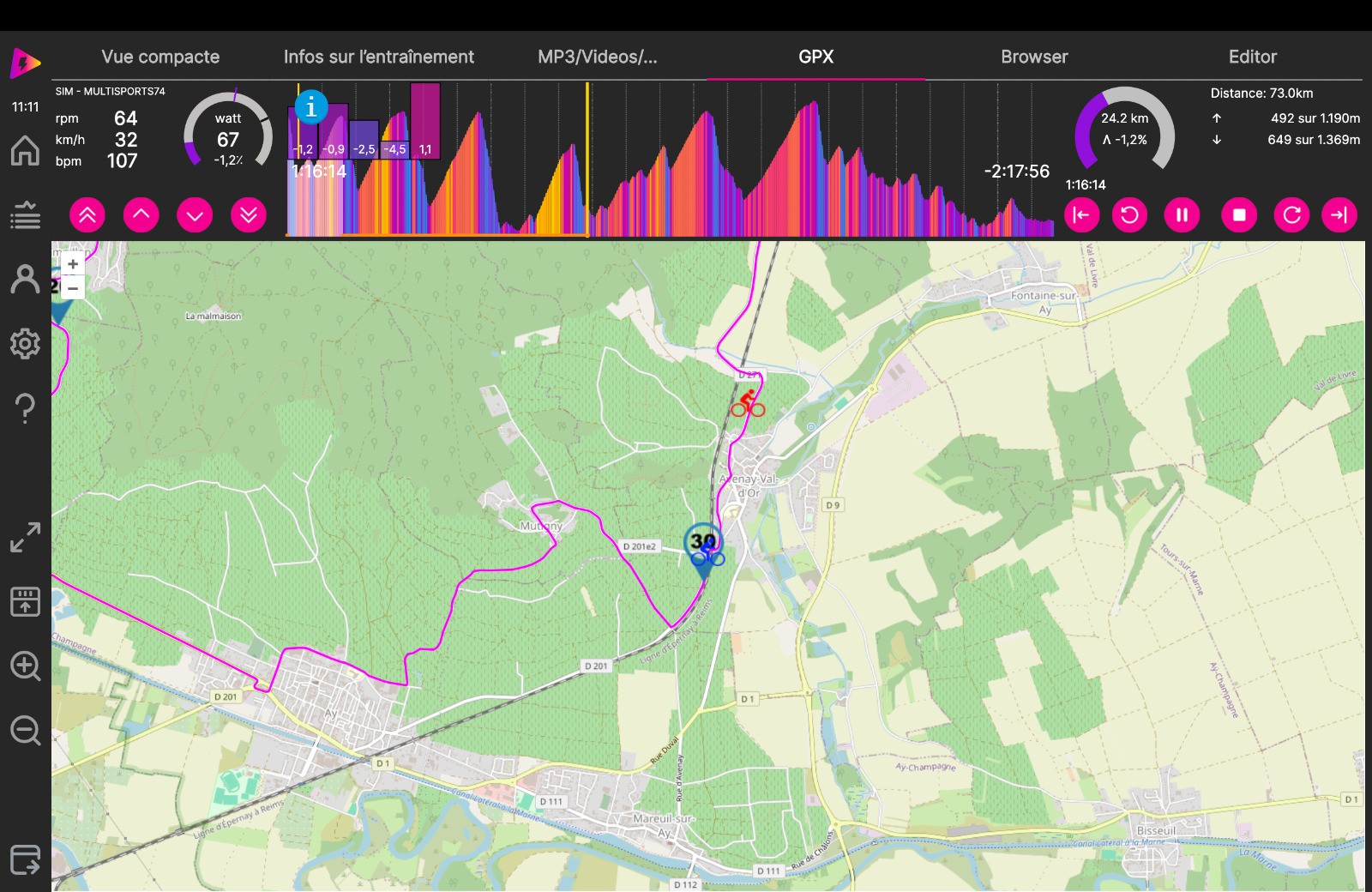Skip to the end of route
The image size is (1372, 892).
click(x=1339, y=215)
